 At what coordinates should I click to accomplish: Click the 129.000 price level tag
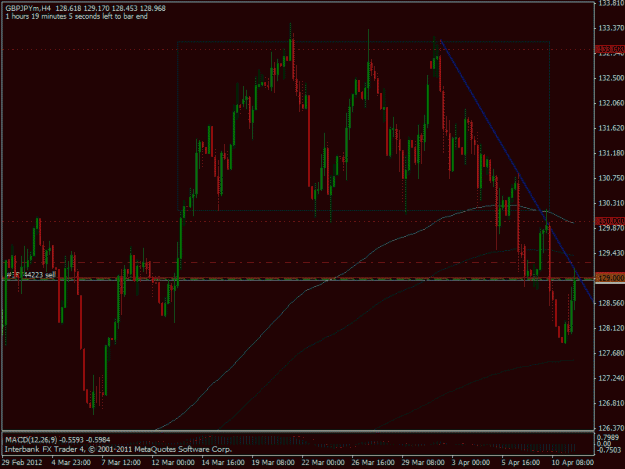(x=611, y=278)
